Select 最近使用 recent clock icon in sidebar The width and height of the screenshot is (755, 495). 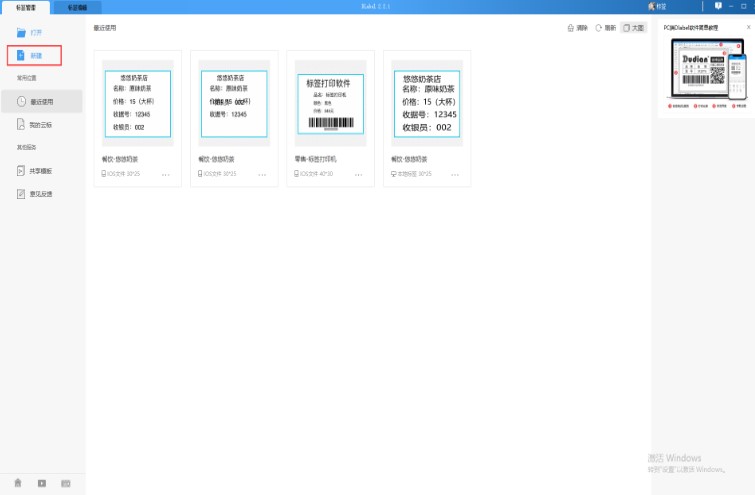click(x=21, y=102)
